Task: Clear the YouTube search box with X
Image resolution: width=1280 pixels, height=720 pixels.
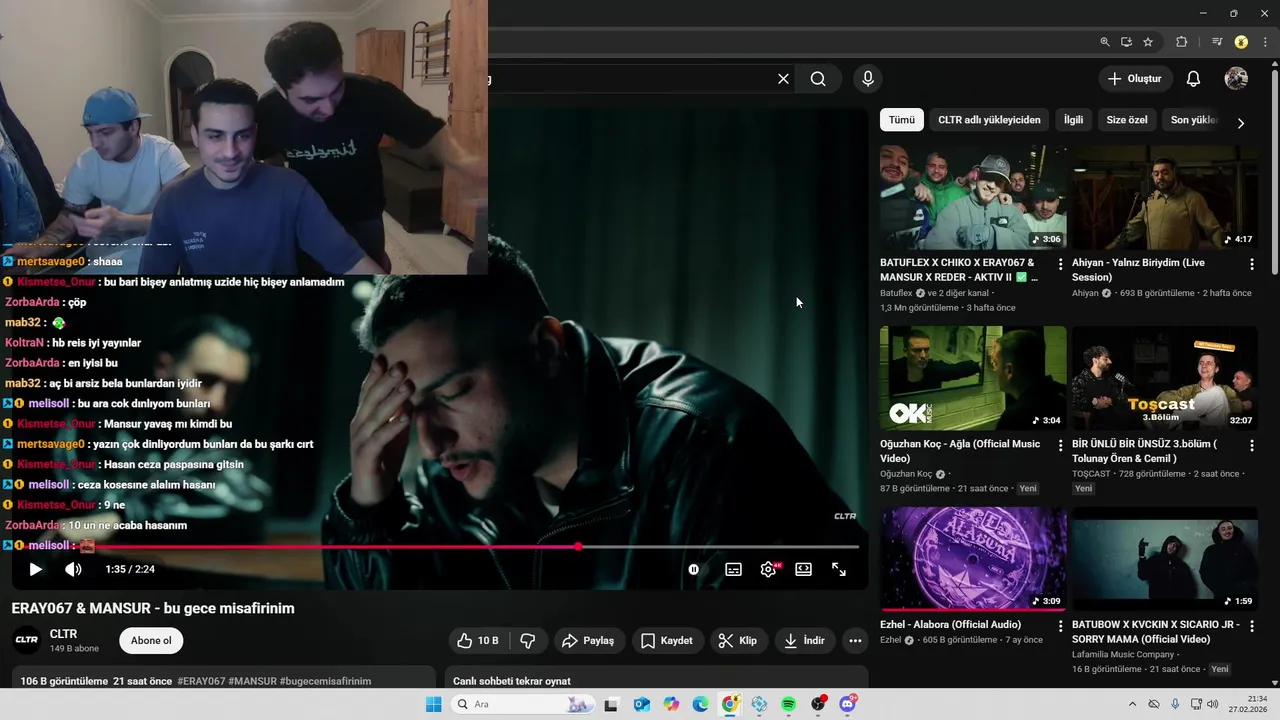Action: [783, 79]
